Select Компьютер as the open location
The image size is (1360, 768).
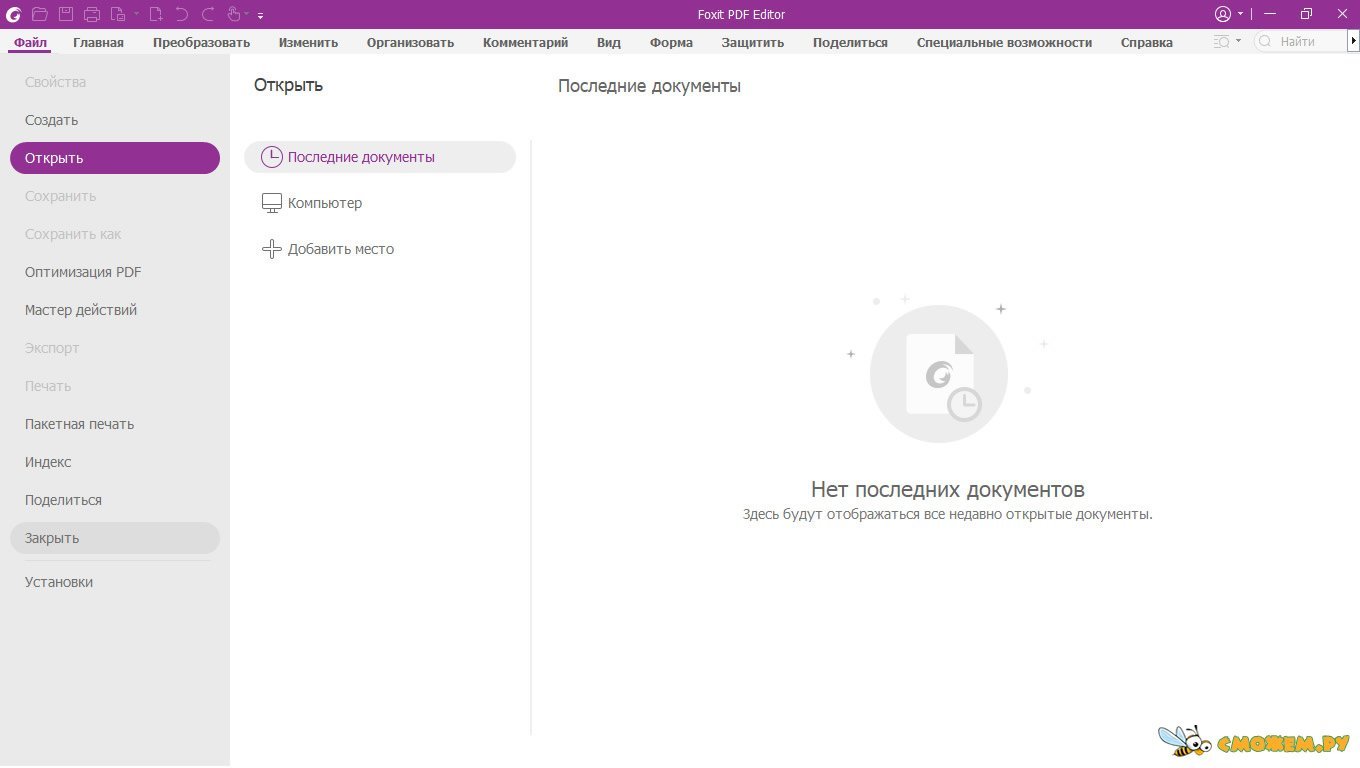click(325, 203)
